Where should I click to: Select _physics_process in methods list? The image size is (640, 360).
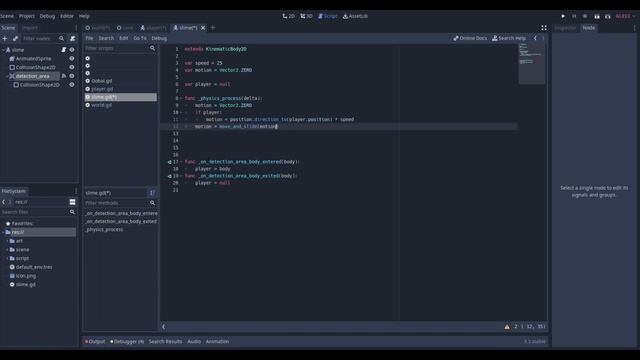(104, 229)
